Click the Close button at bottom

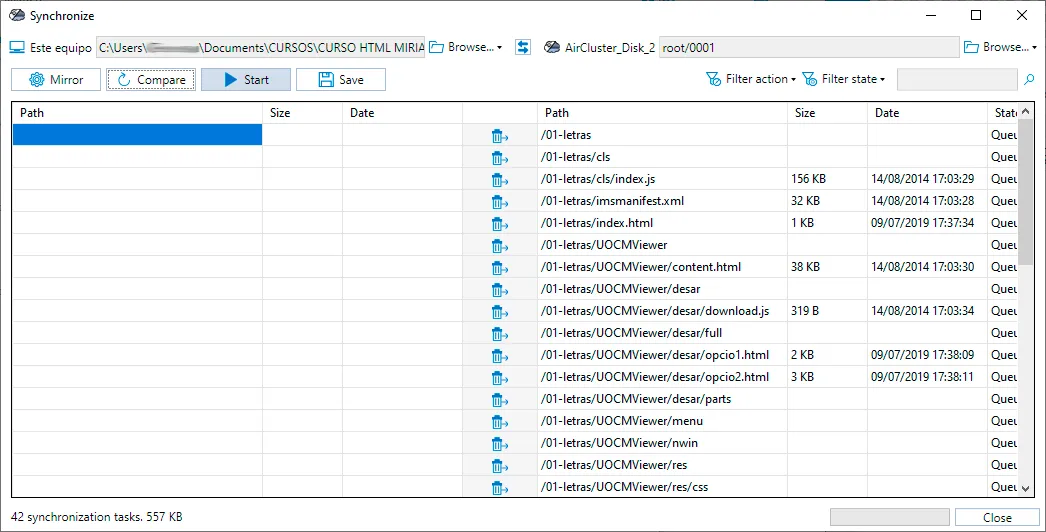[997, 517]
